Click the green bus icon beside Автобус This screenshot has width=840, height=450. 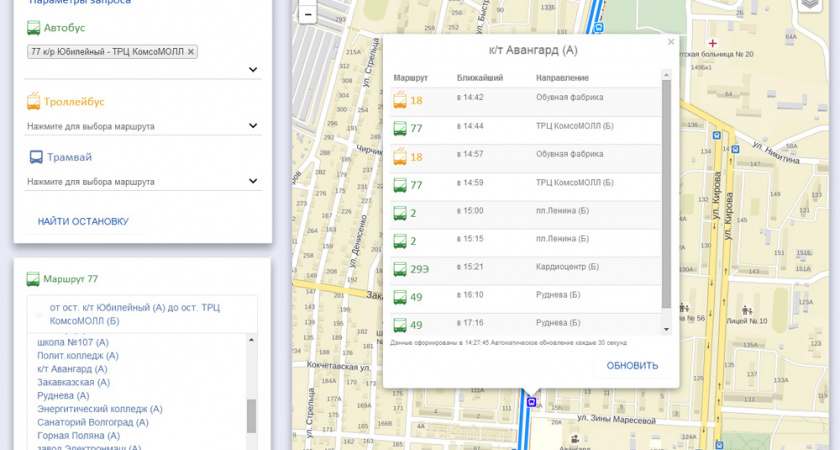(x=34, y=28)
